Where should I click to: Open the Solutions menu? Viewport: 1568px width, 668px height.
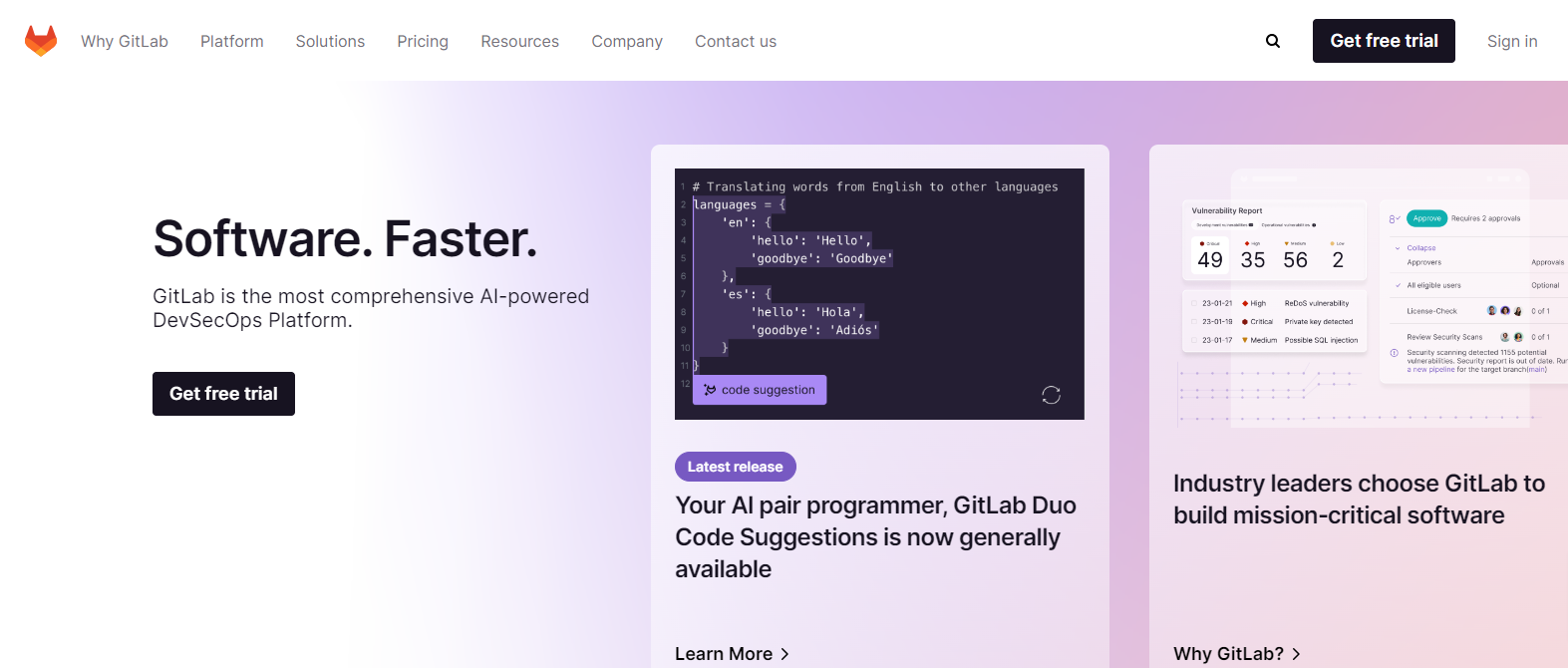[x=330, y=41]
